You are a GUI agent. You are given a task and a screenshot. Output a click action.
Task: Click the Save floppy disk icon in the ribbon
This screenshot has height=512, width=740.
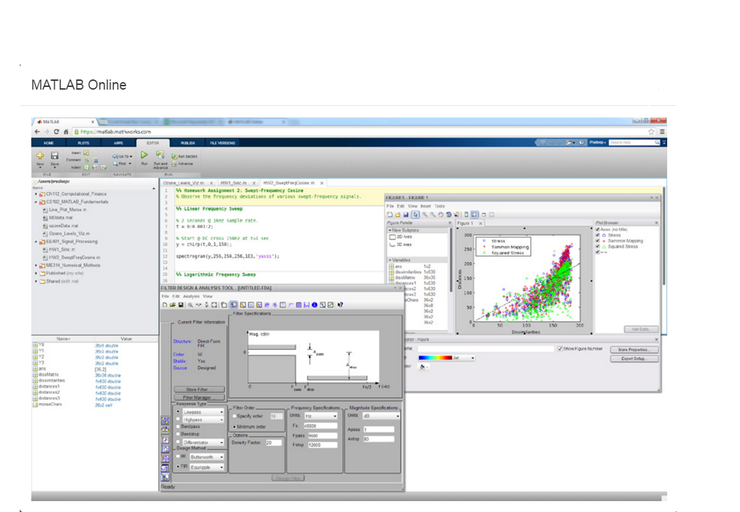coord(55,155)
